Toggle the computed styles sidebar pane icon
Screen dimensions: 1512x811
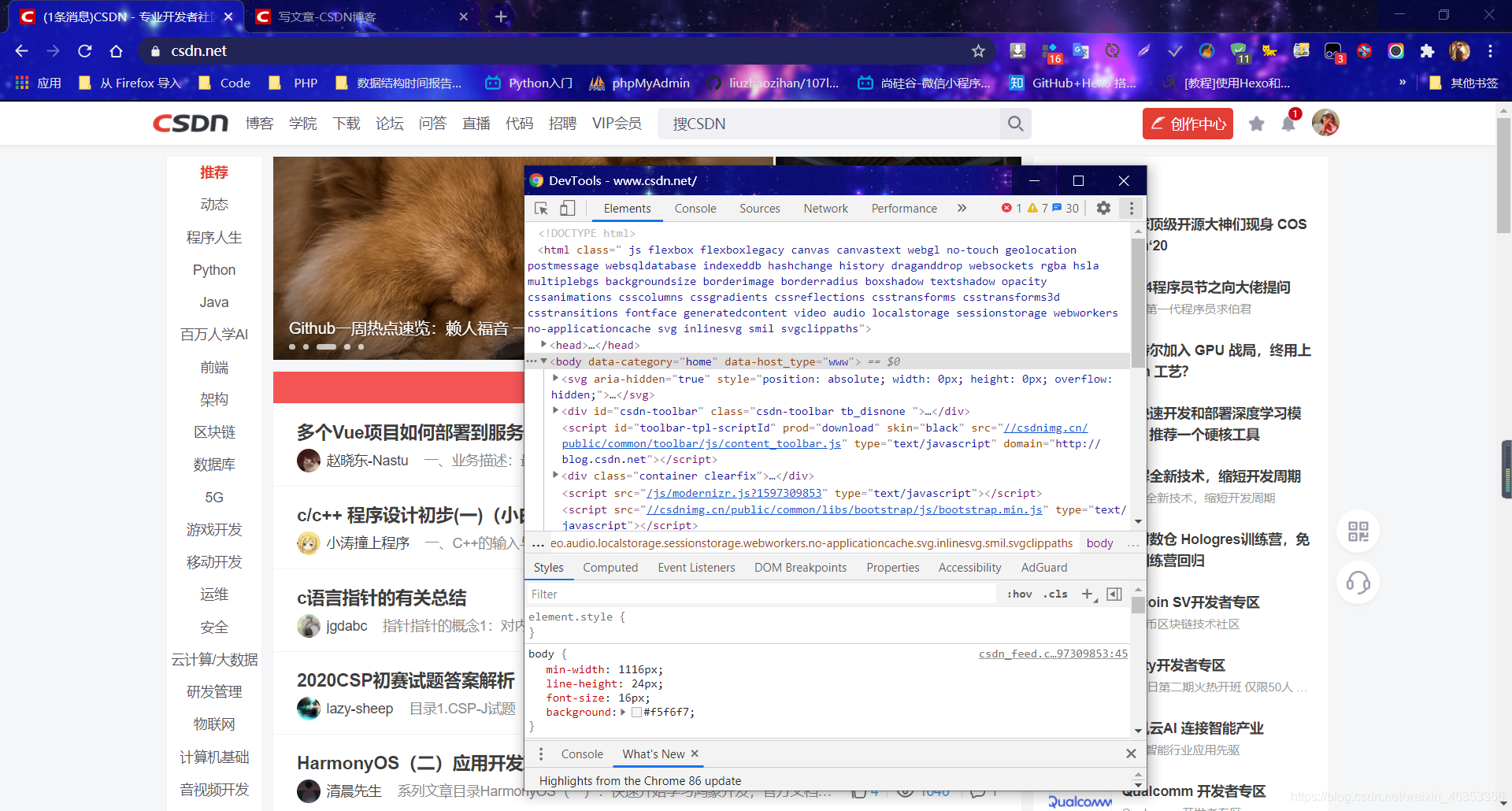[x=1114, y=594]
